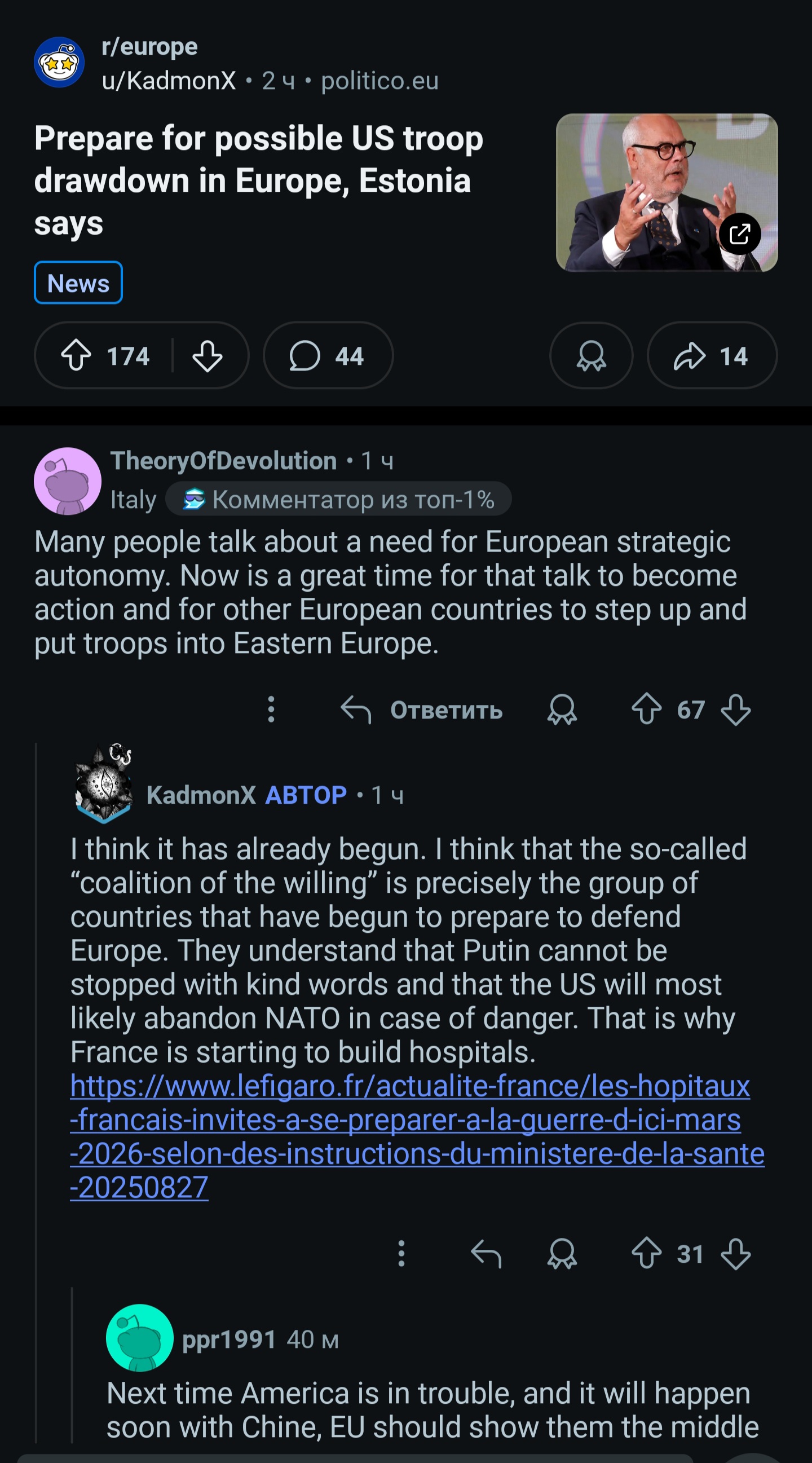The height and width of the screenshot is (1463, 812).
Task: Select the News flair tag
Action: click(x=78, y=283)
